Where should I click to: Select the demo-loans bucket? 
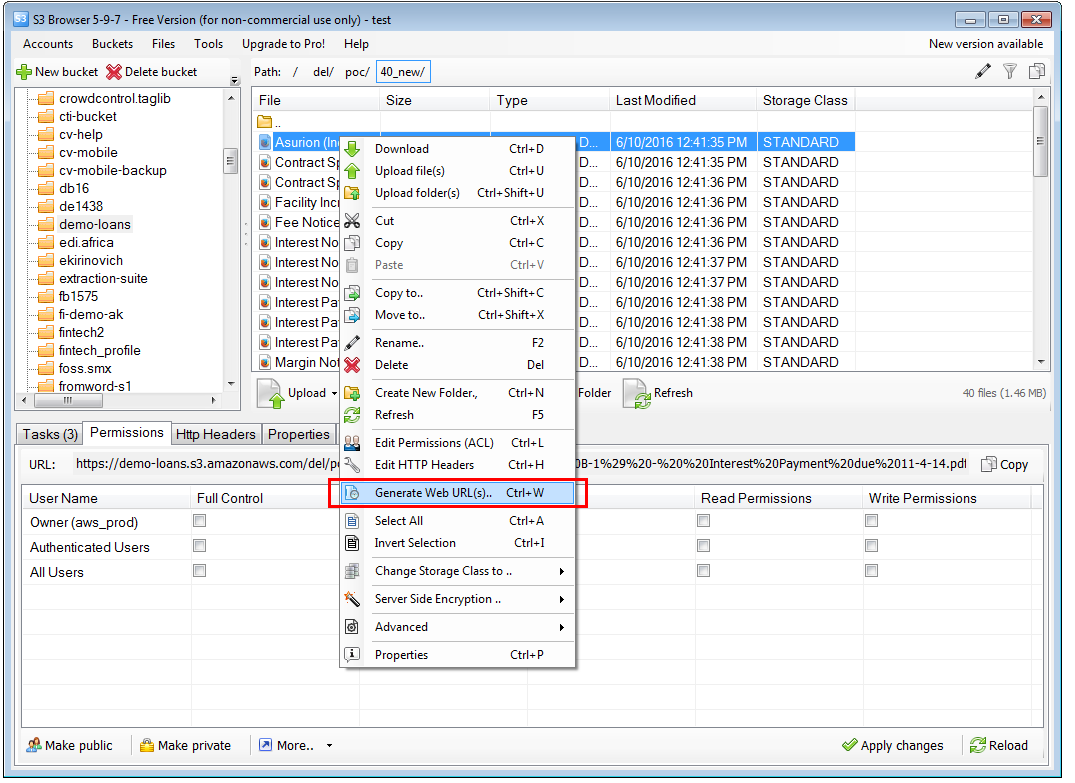95,224
